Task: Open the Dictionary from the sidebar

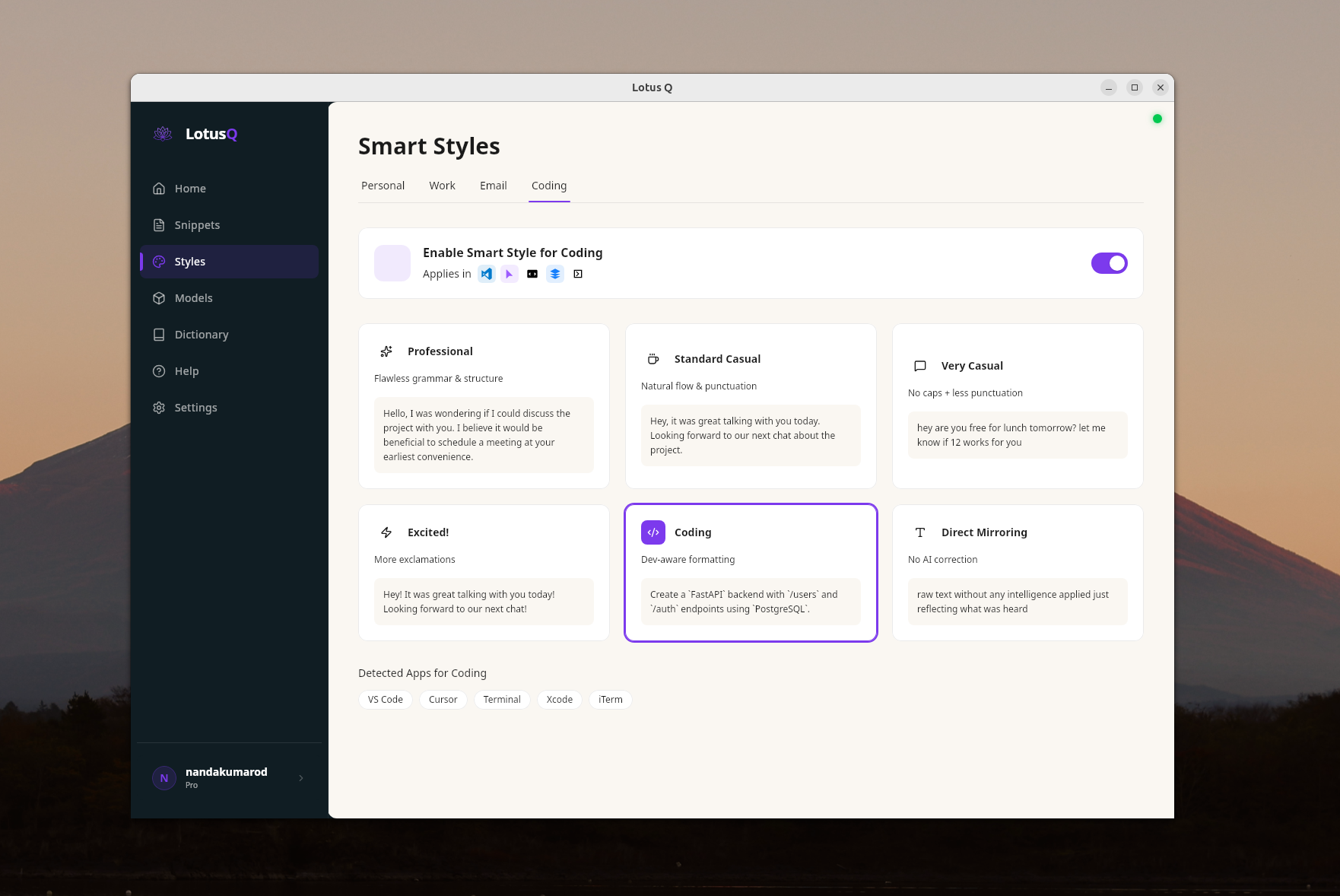Action: pos(201,334)
